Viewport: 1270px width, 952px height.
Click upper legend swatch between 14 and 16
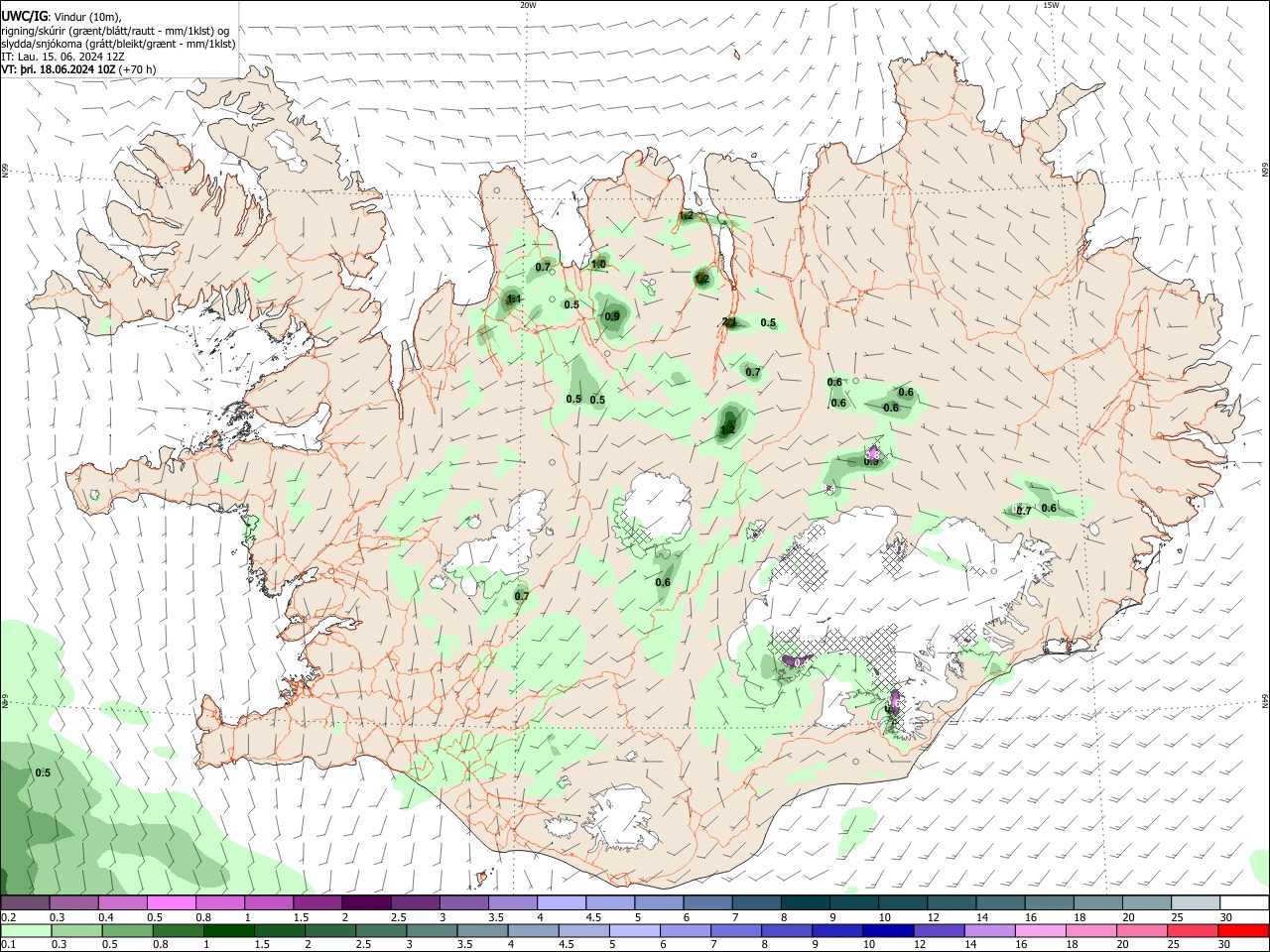1000,902
